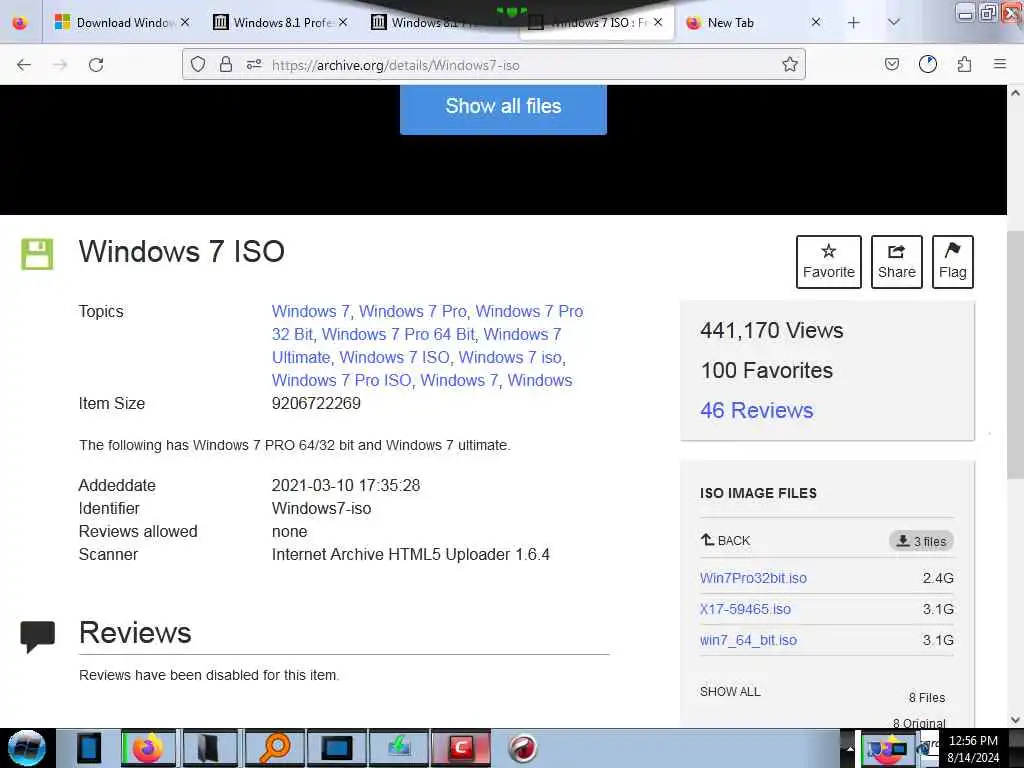Open the magnifier search app on taskbar
This screenshot has height=768, width=1024.
coord(274,748)
